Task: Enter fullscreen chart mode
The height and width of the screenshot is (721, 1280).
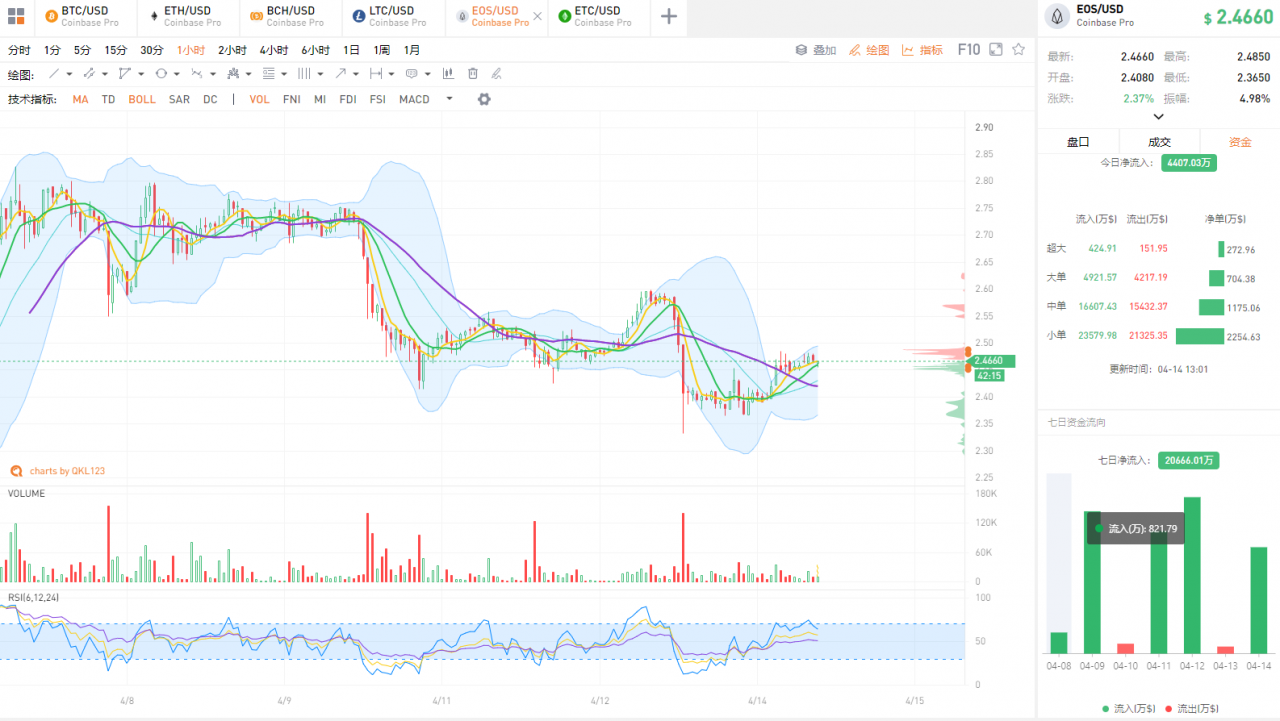Action: 996,49
